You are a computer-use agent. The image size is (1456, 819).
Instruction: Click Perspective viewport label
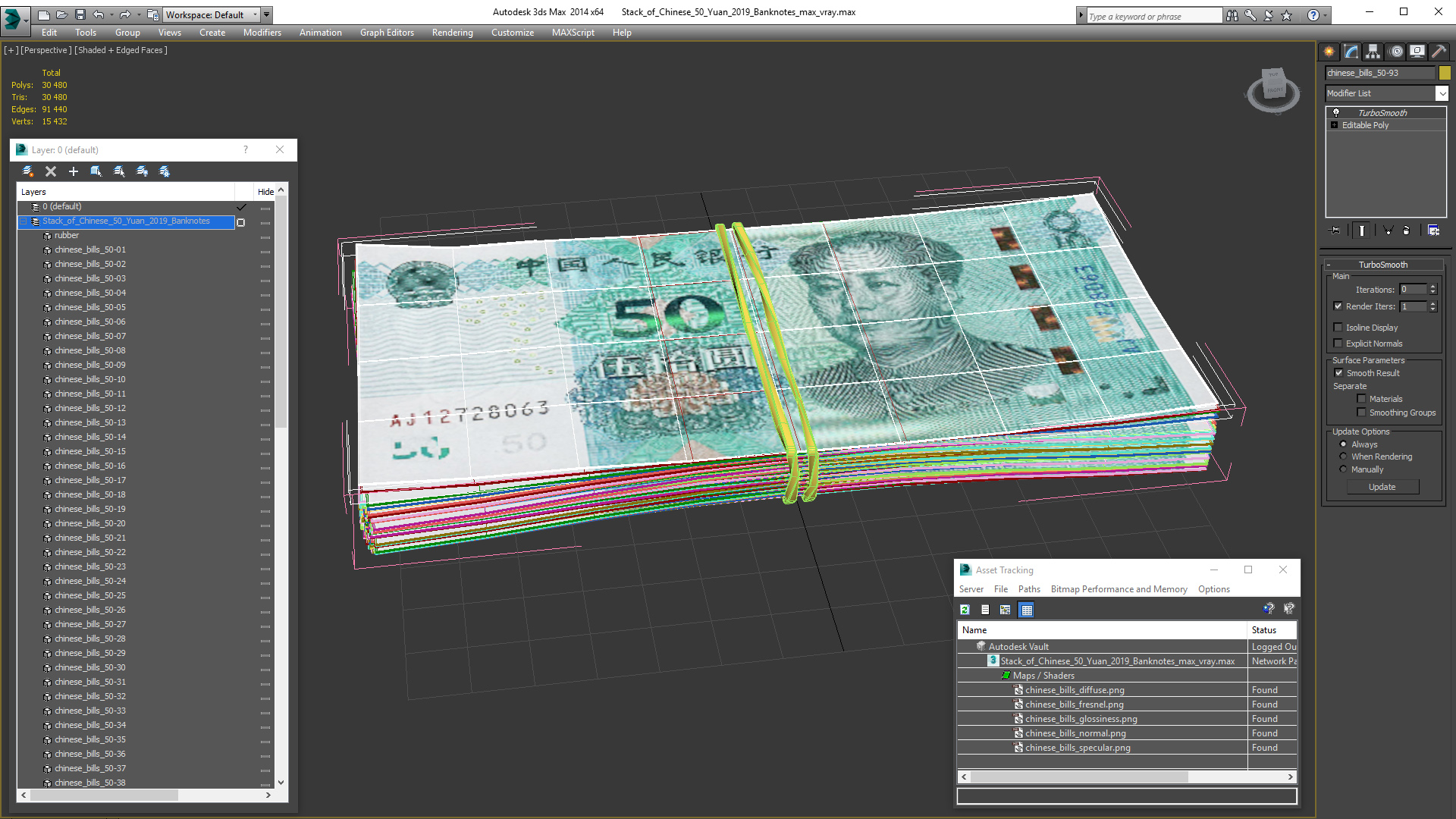click(46, 50)
